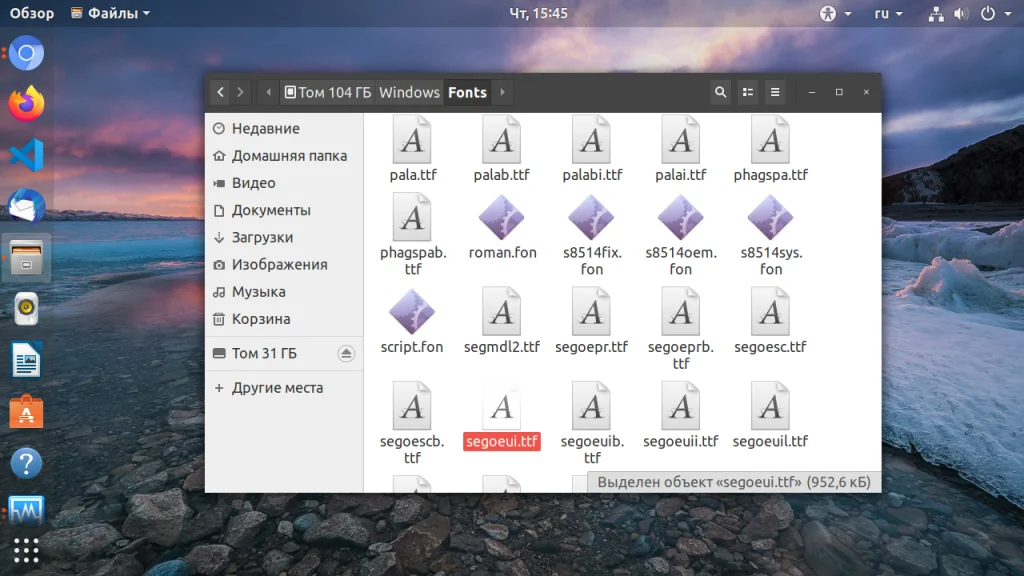Switch to Windows folder in path bar
Viewport: 1024px width, 576px height.
[409, 92]
